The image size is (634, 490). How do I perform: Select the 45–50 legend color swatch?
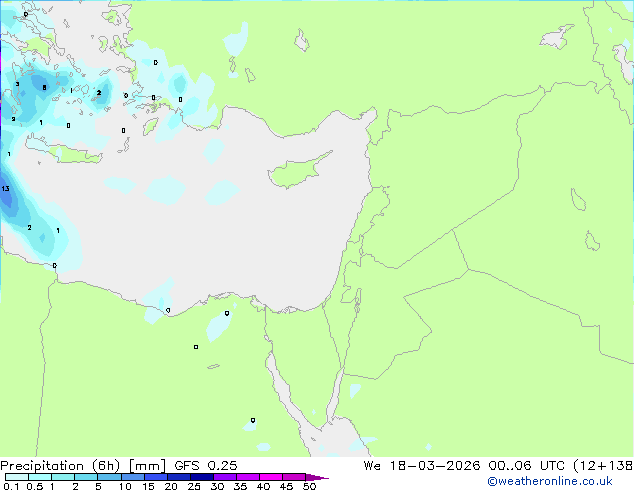tap(294, 477)
